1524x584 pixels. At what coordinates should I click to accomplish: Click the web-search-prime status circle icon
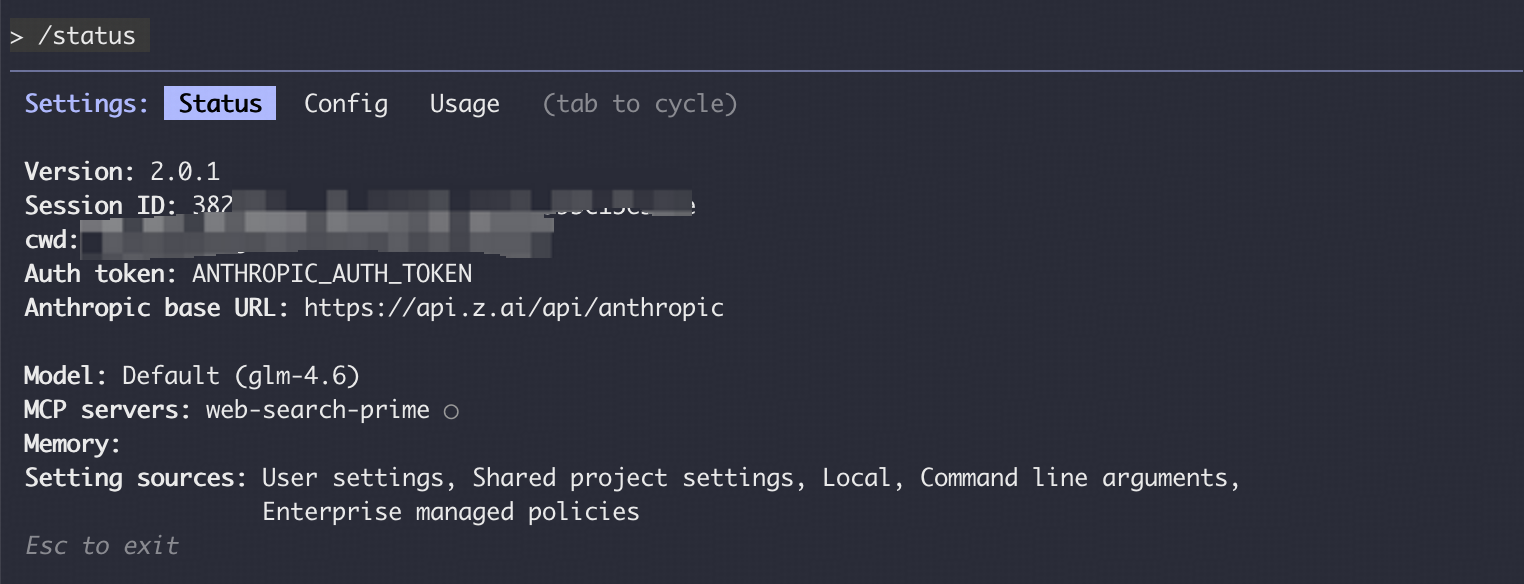tap(451, 411)
